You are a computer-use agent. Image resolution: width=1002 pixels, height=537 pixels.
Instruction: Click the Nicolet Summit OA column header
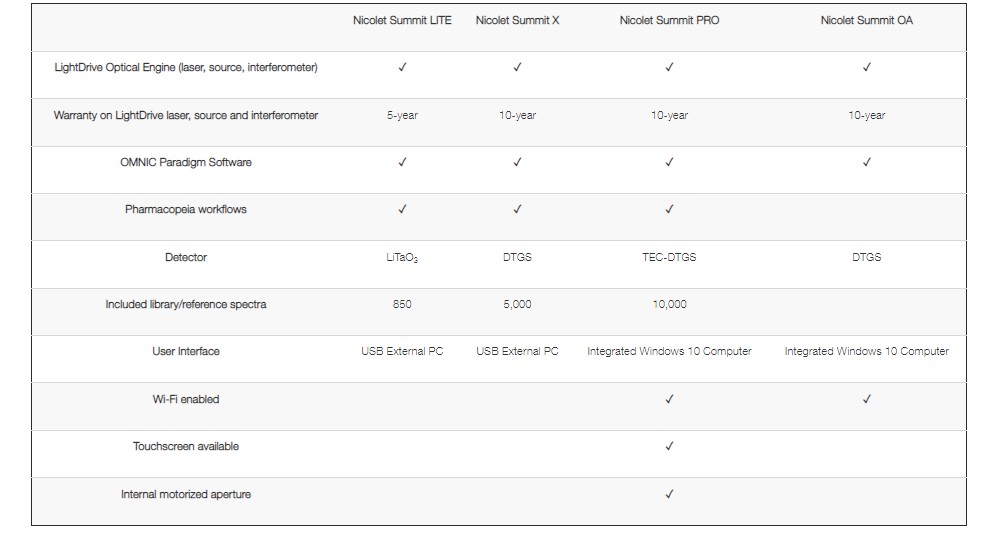click(867, 20)
